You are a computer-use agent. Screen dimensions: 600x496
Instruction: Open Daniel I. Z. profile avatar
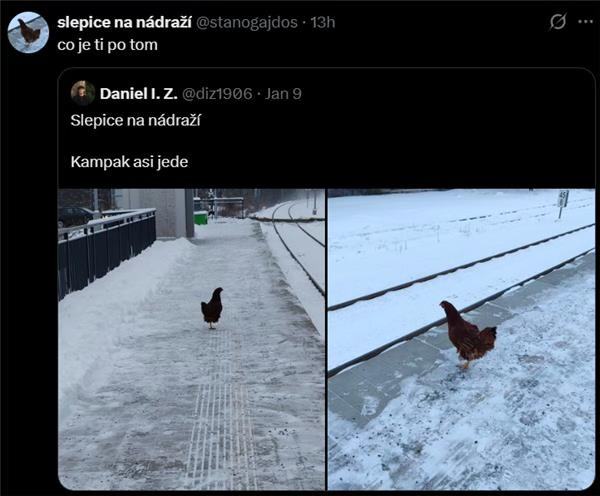pyautogui.click(x=83, y=93)
